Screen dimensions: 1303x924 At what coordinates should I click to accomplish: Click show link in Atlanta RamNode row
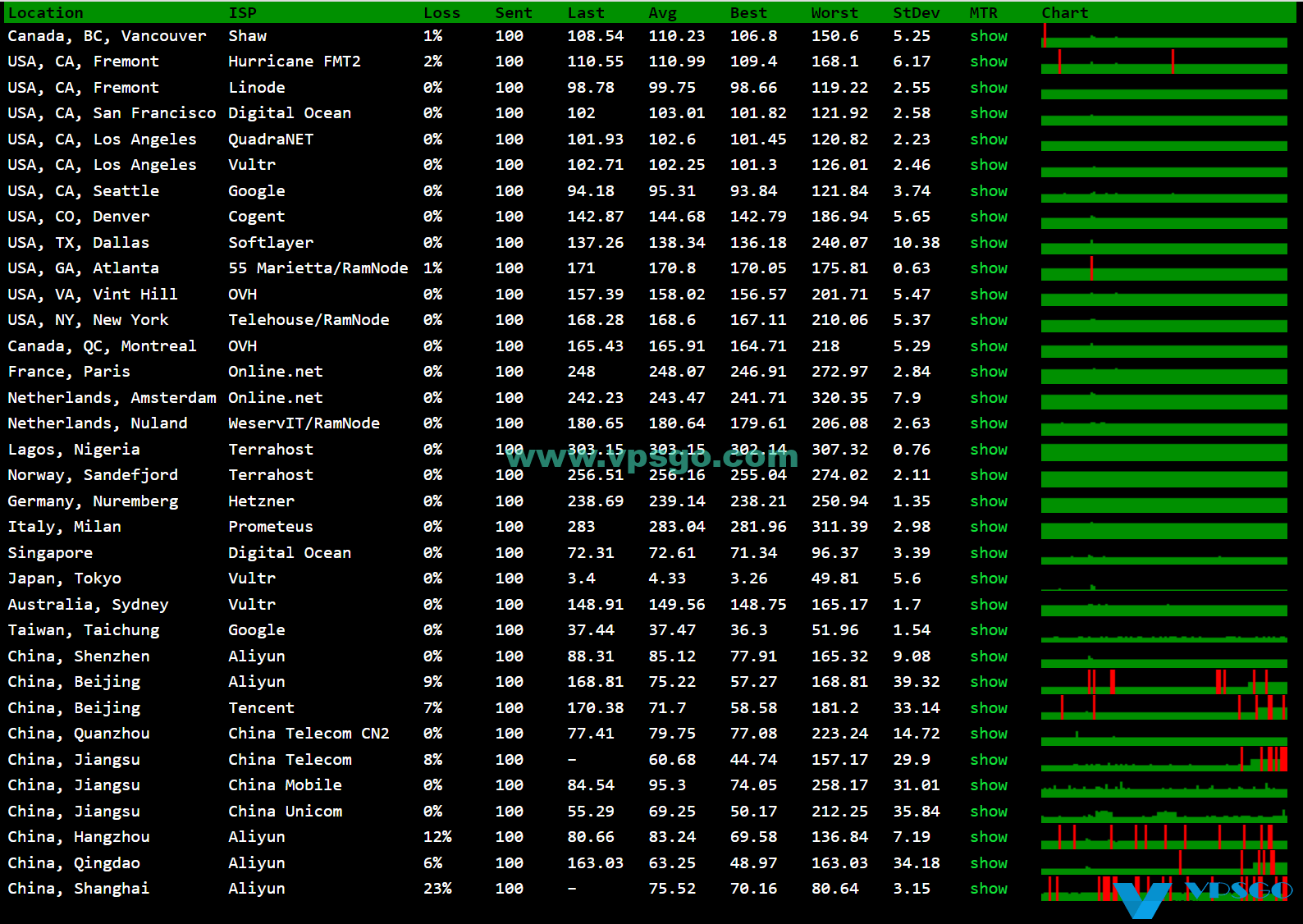pos(989,268)
